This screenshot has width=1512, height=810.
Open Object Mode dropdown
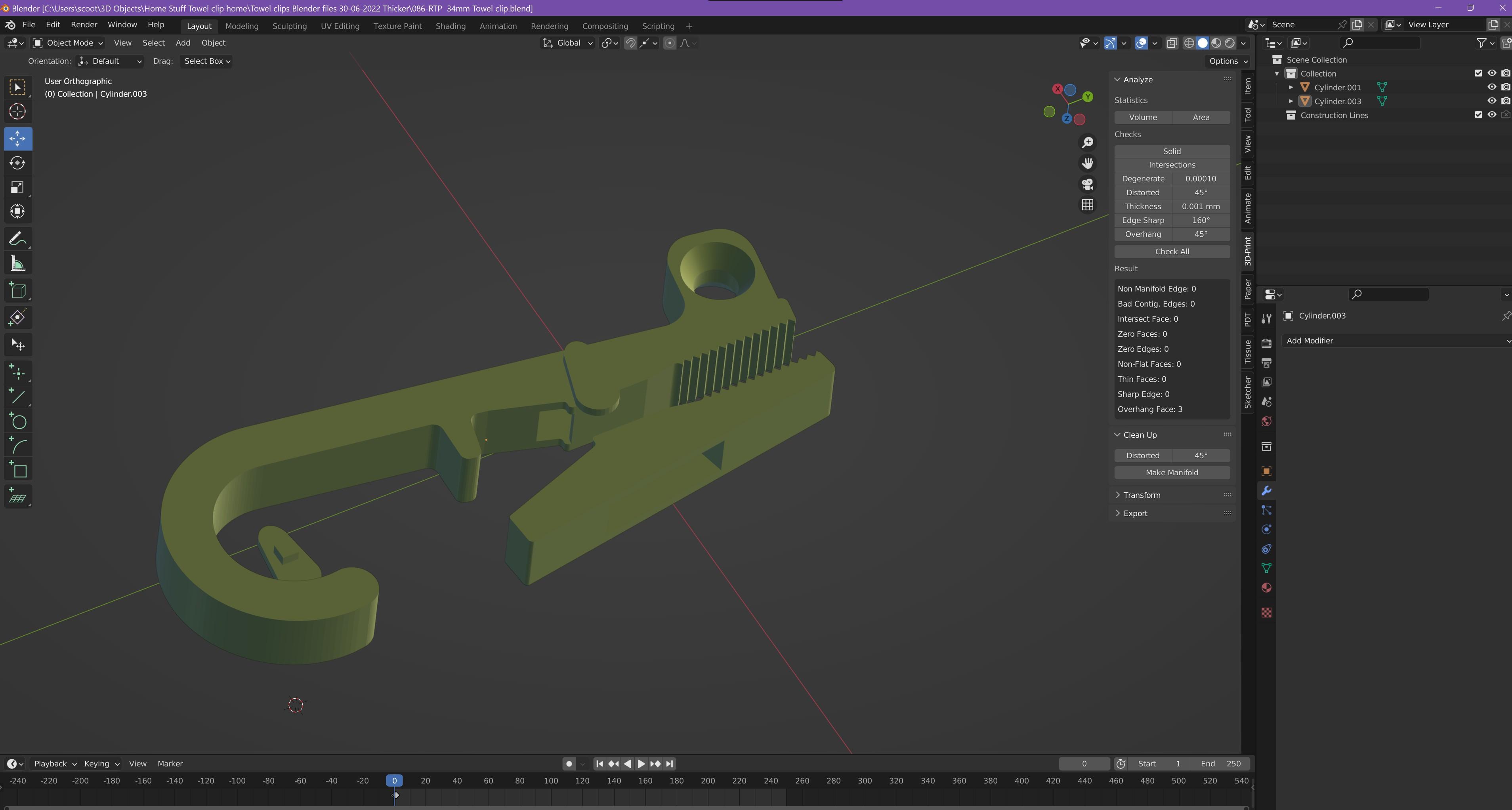67,43
